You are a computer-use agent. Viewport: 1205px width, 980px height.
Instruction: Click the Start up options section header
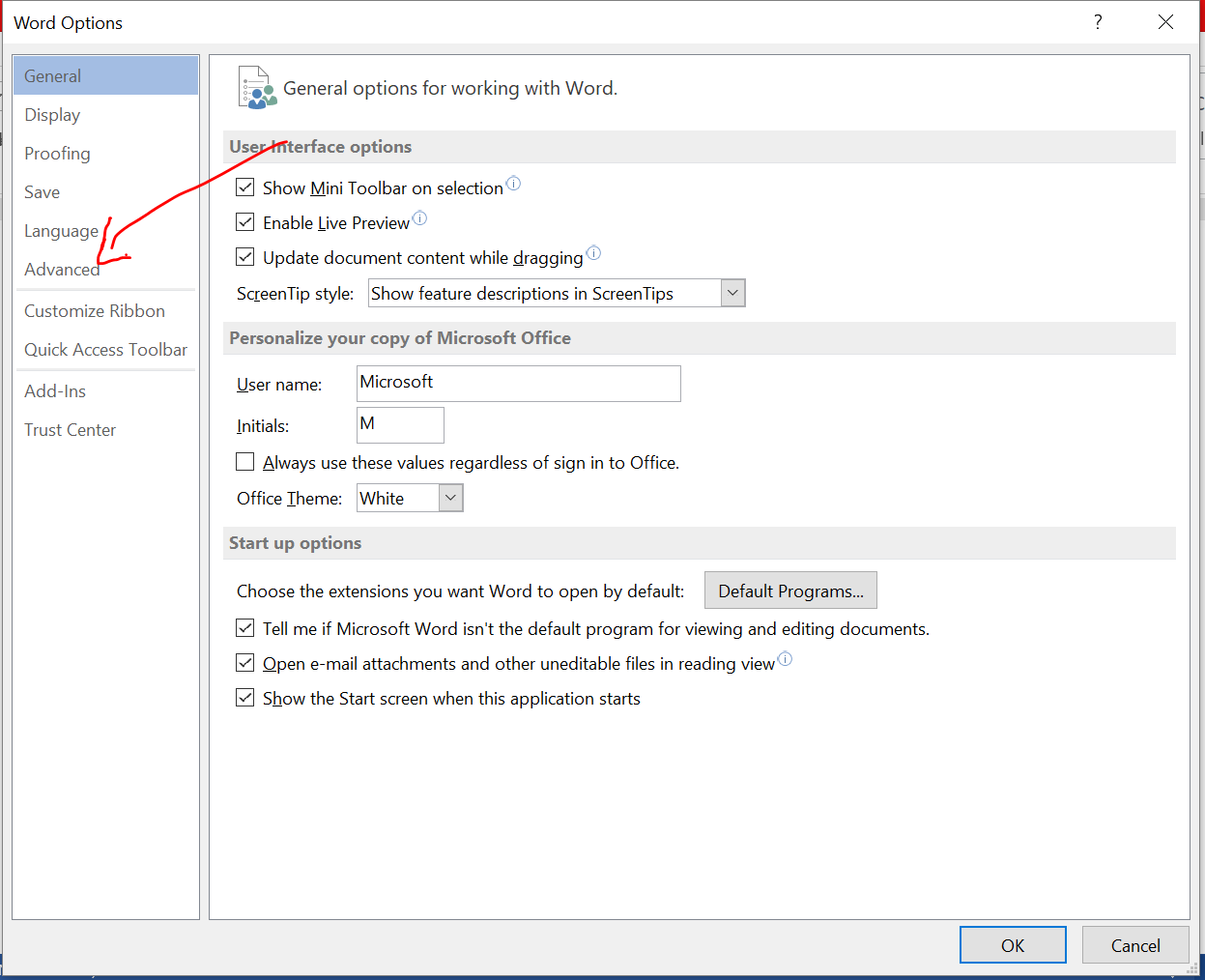(295, 543)
